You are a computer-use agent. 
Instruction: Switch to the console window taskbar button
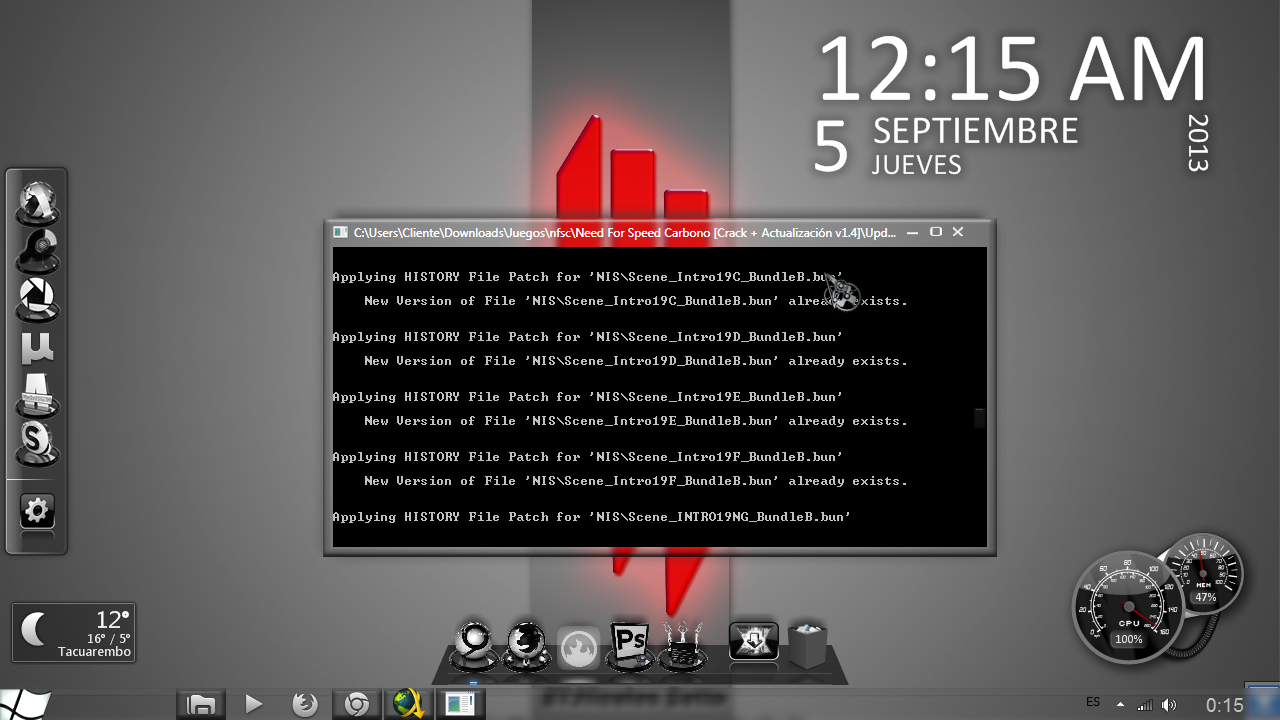(x=460, y=704)
